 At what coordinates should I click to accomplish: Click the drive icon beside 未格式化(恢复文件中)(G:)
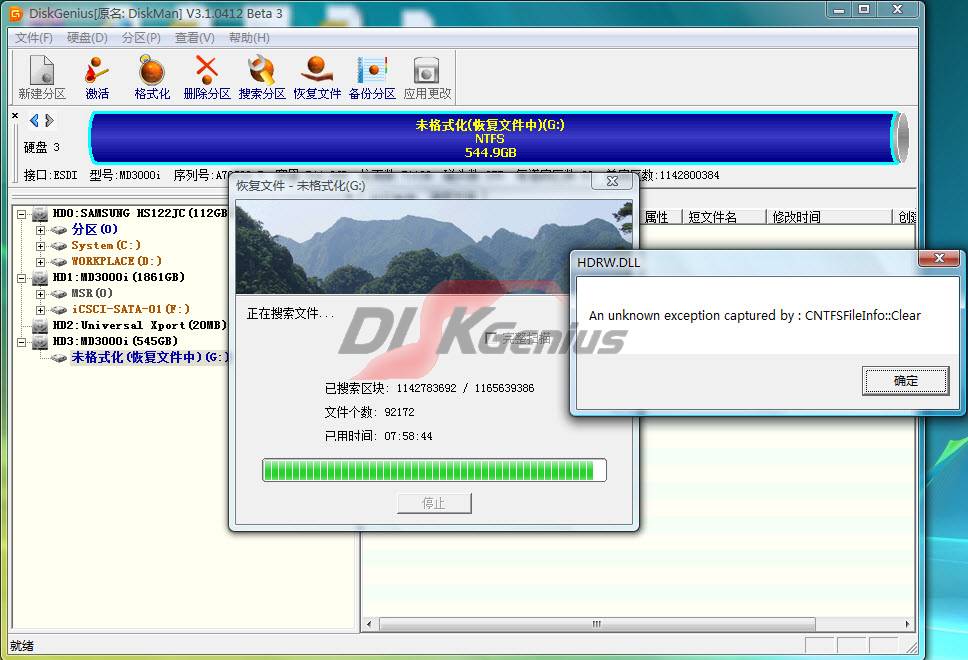click(x=59, y=358)
